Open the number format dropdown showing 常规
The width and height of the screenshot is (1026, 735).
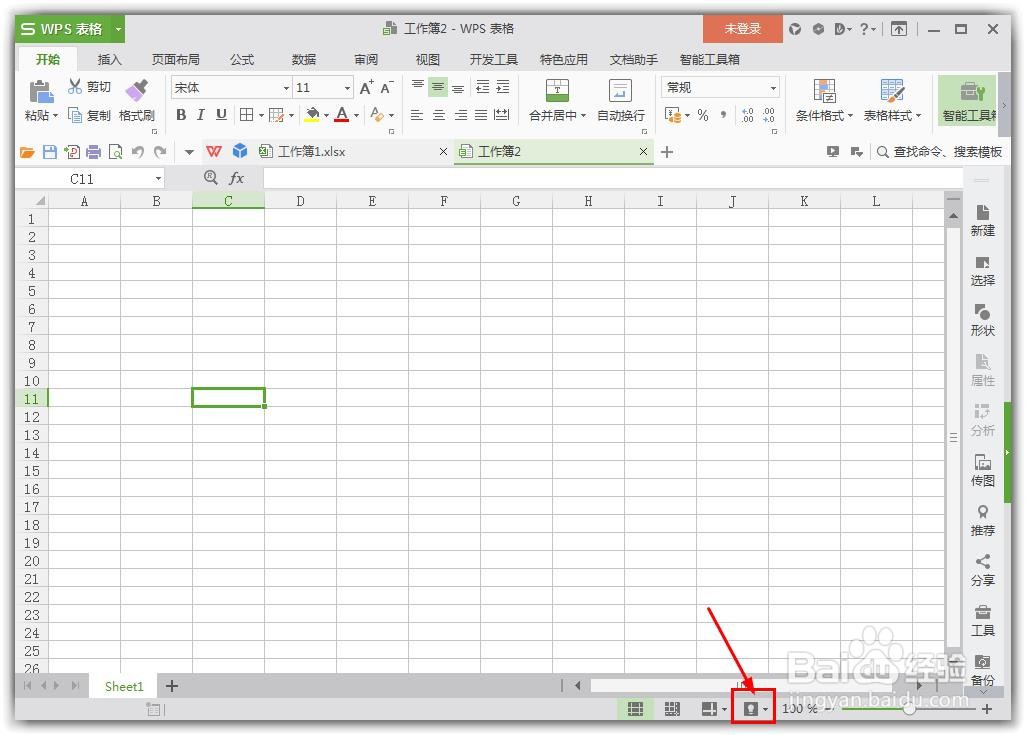point(720,87)
